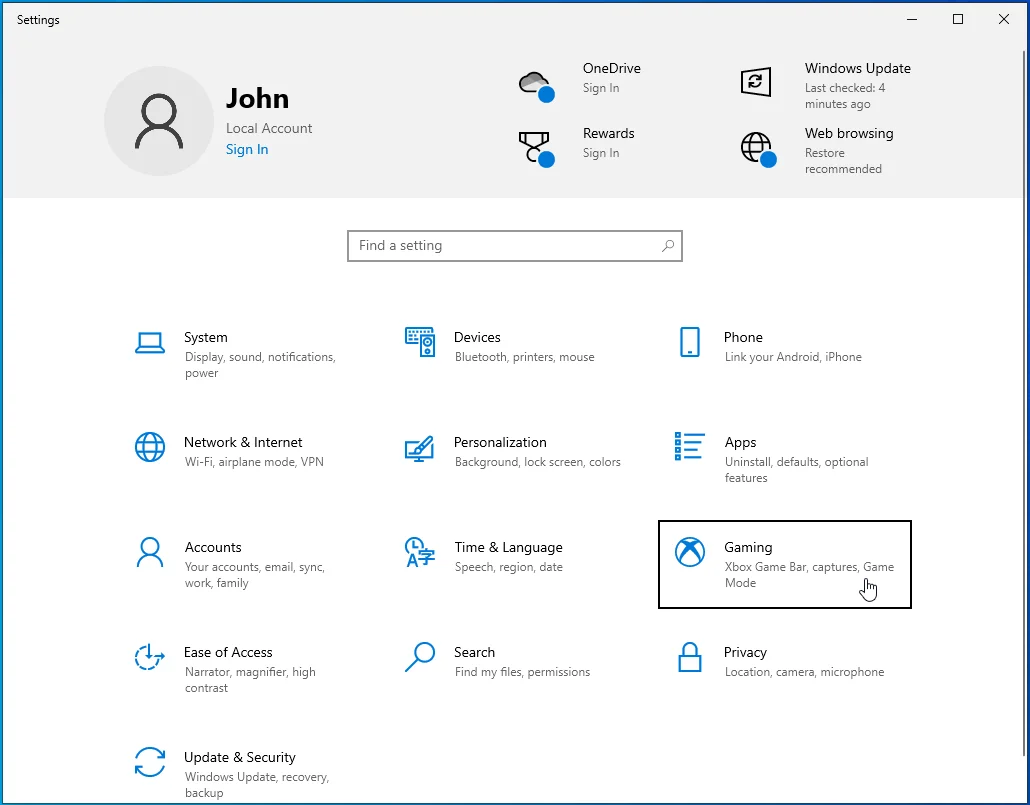This screenshot has height=805, width=1030.
Task: Click the OneDrive cloud icon
Action: click(x=537, y=87)
